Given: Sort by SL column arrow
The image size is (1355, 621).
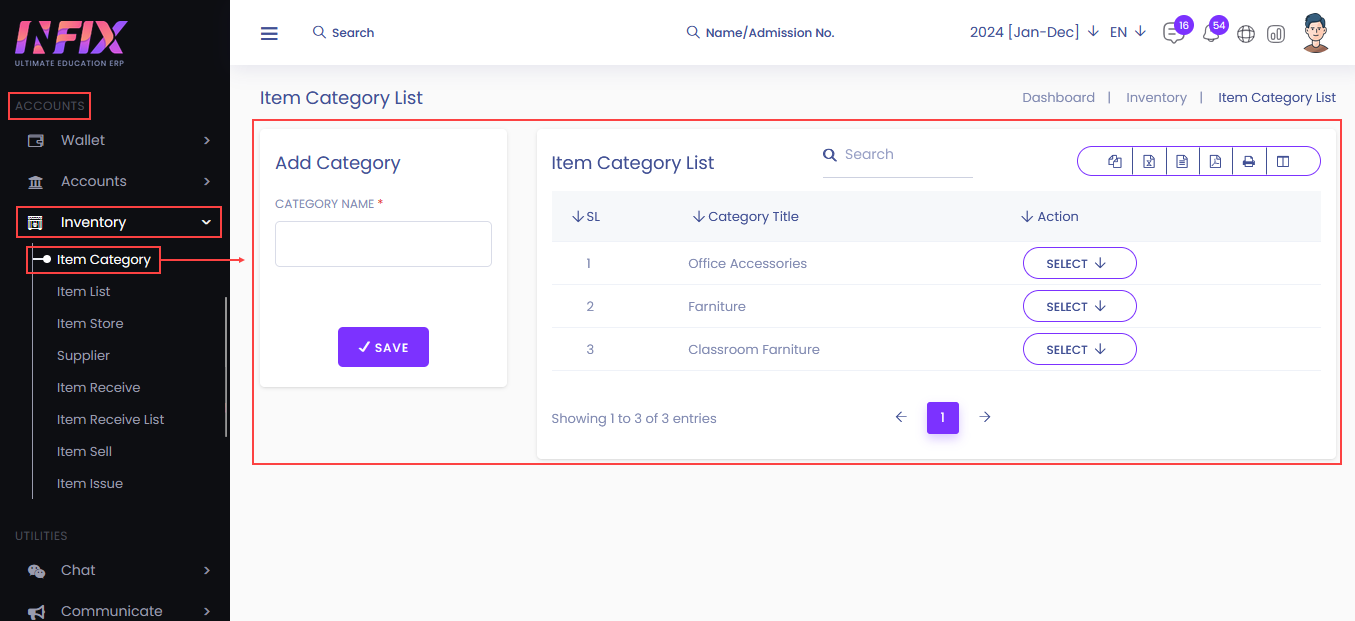Looking at the screenshot, I should point(577,217).
